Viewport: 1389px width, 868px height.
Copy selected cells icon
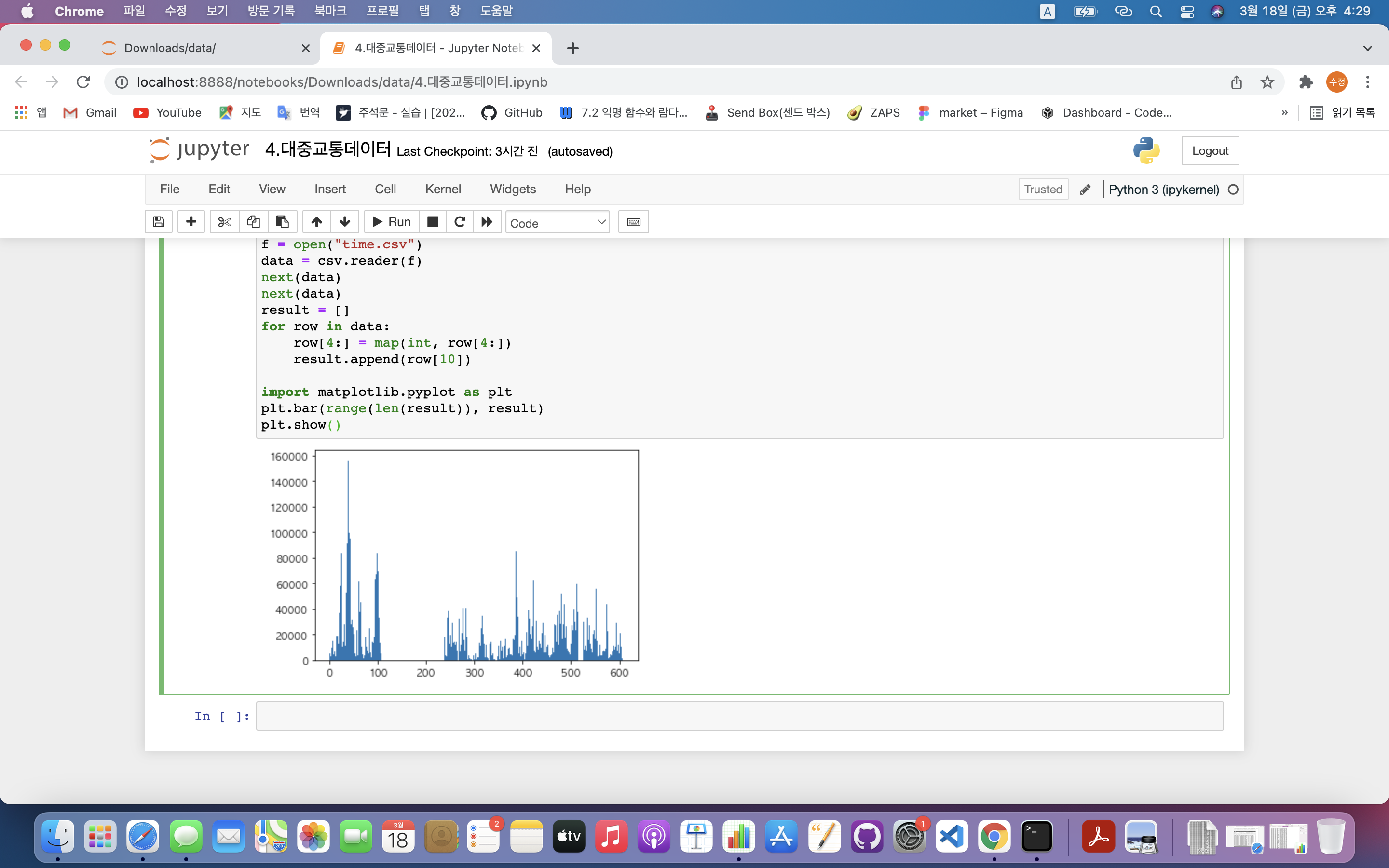click(253, 222)
